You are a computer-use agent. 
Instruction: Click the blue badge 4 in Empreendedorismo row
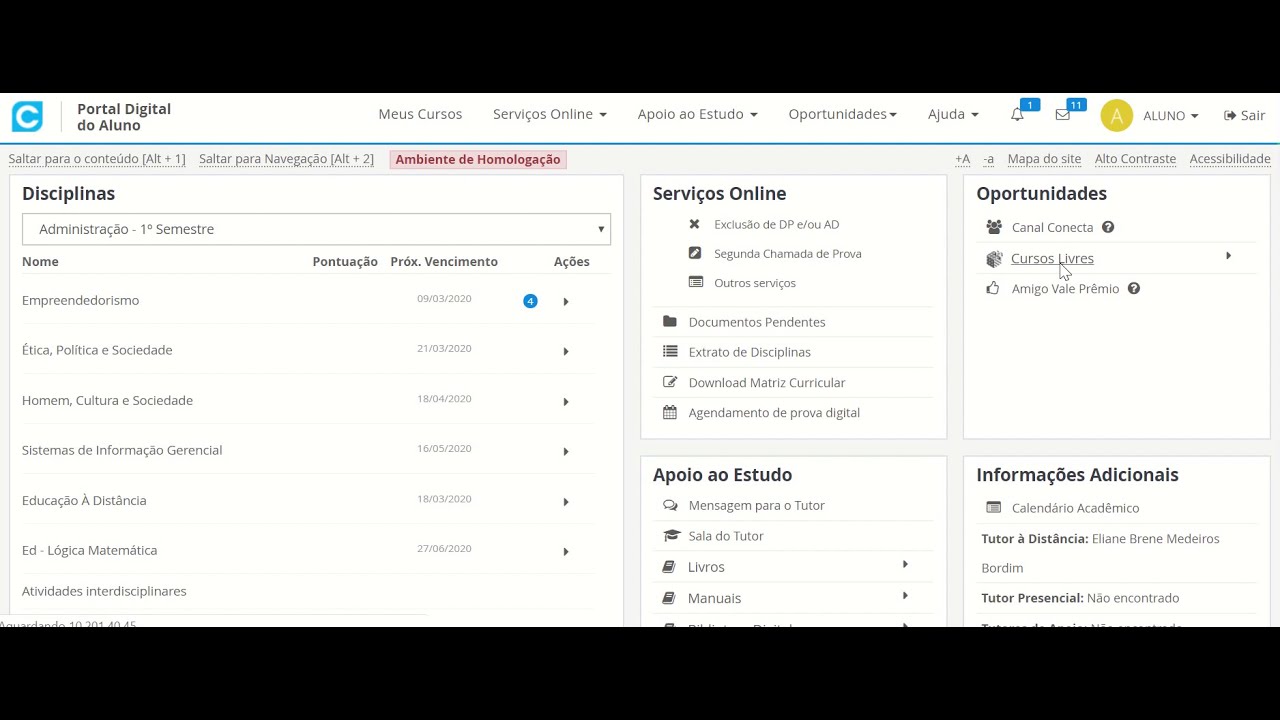coord(530,301)
